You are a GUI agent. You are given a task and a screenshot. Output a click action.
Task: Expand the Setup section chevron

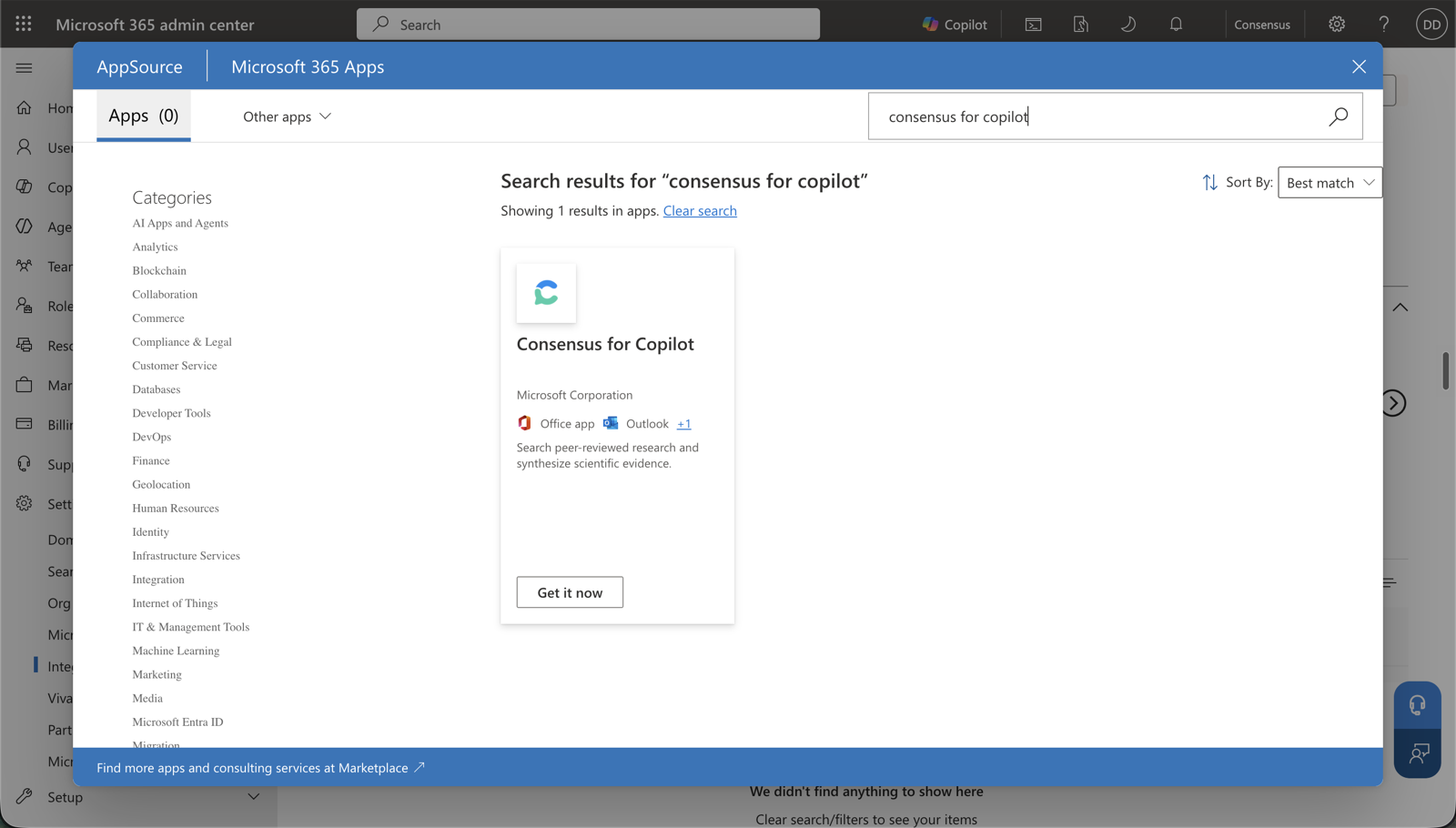tap(254, 797)
